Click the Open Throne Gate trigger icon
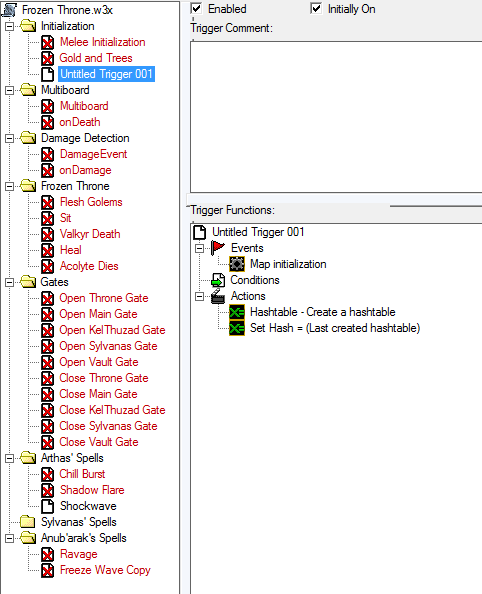 [x=47, y=298]
